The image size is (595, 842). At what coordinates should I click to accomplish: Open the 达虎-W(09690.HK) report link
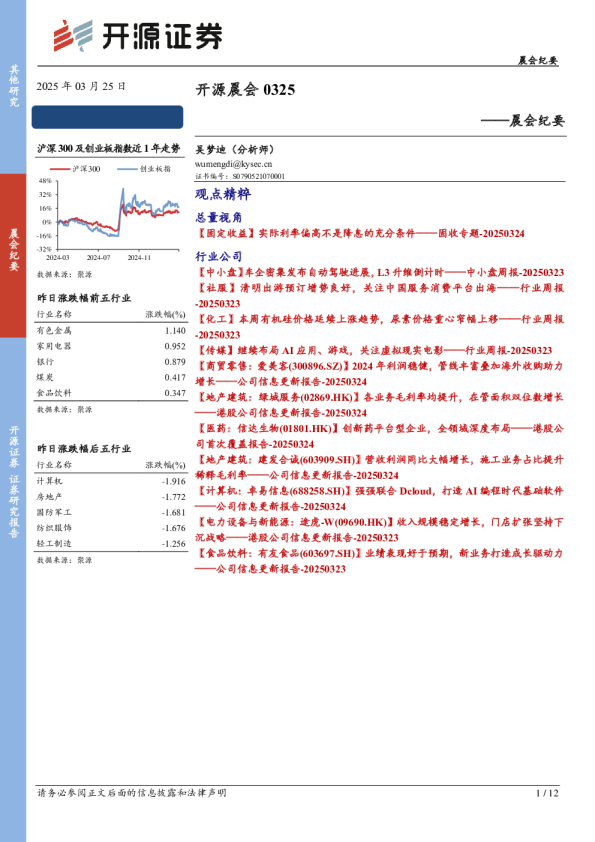coord(380,529)
